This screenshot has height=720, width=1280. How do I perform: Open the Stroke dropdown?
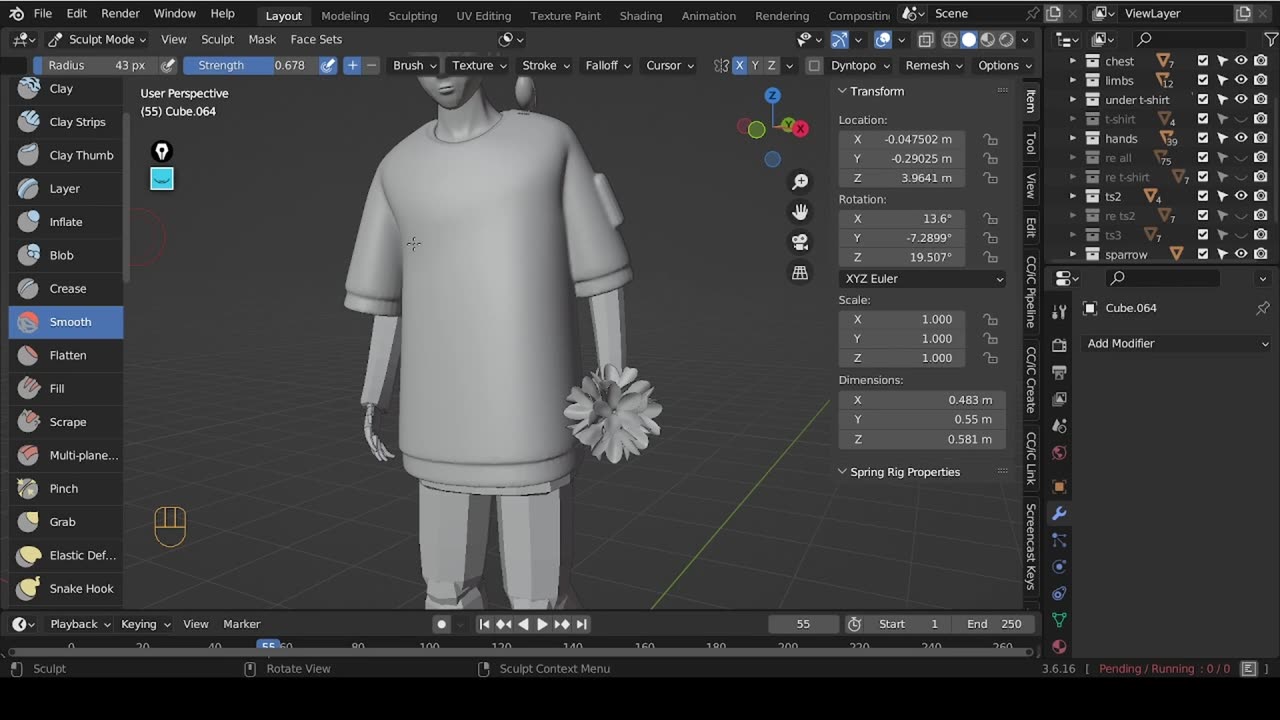[x=546, y=65]
